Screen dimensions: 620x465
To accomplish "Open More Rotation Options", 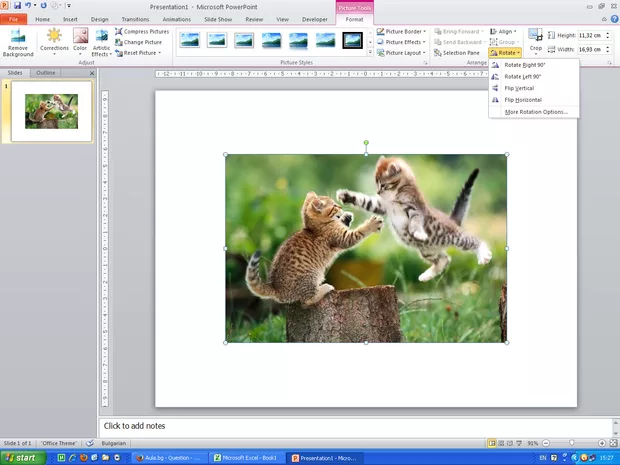I will (x=536, y=112).
